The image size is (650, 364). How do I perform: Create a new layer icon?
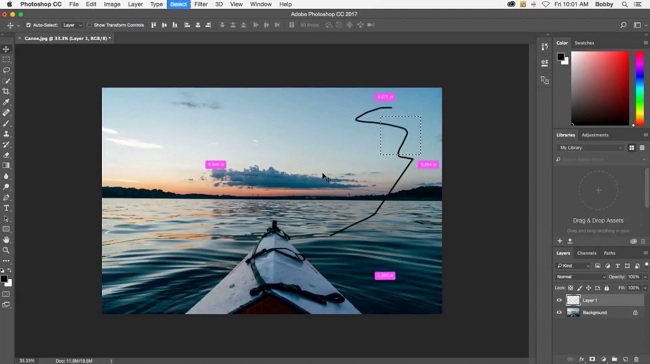coord(626,359)
